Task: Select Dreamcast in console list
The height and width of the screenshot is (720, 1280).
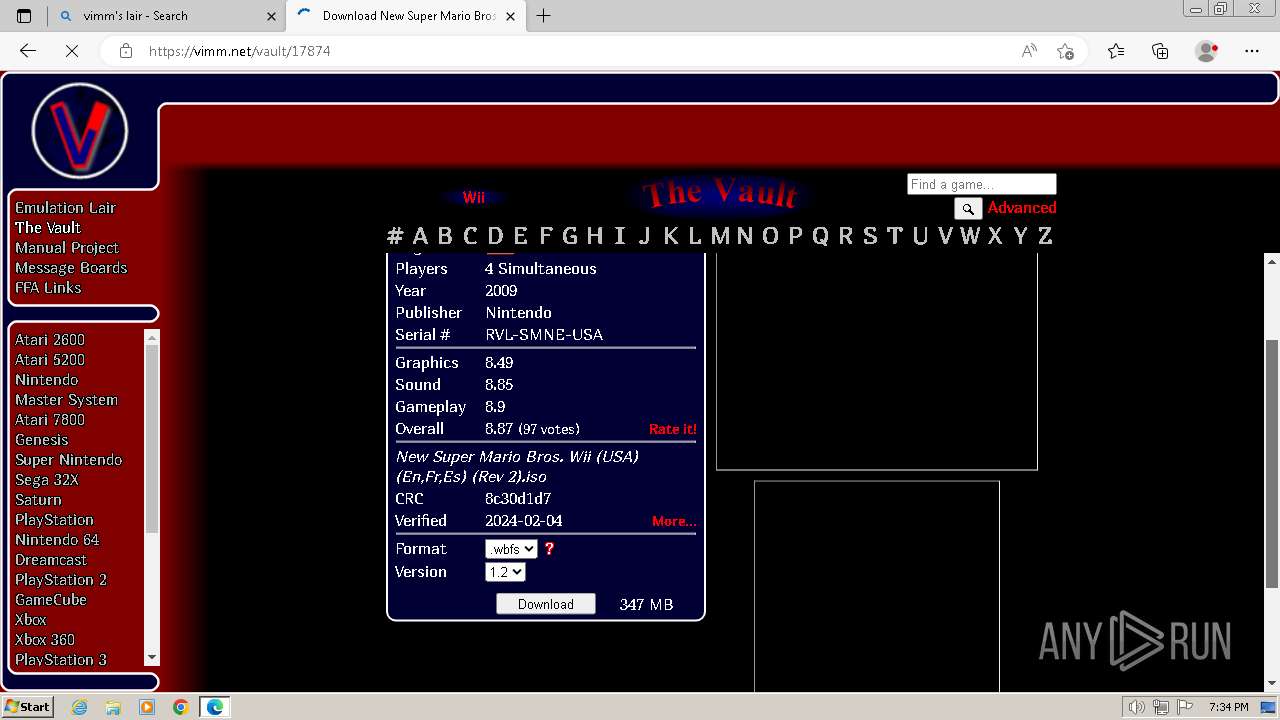Action: coord(51,560)
